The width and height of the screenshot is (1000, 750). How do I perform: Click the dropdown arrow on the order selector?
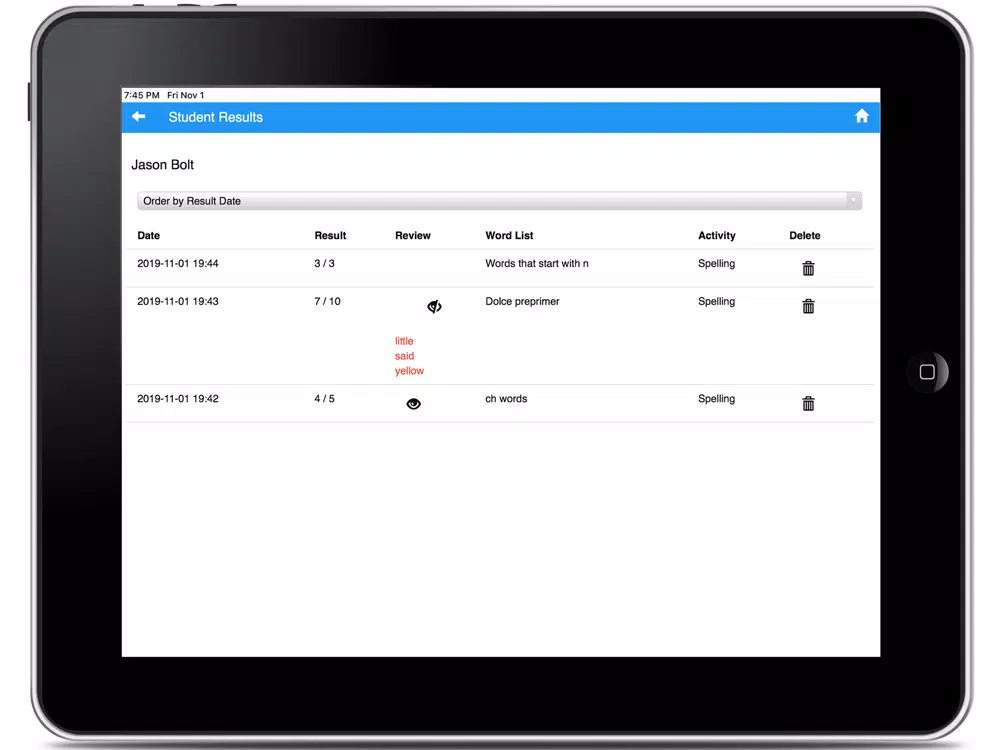(x=853, y=201)
